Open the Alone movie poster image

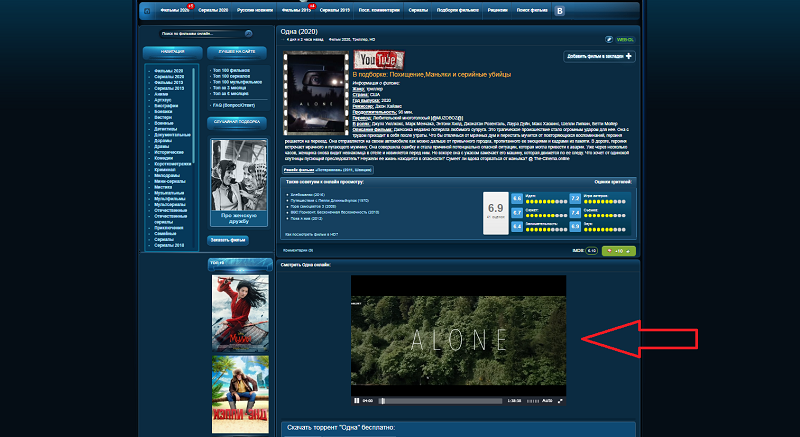coord(316,93)
